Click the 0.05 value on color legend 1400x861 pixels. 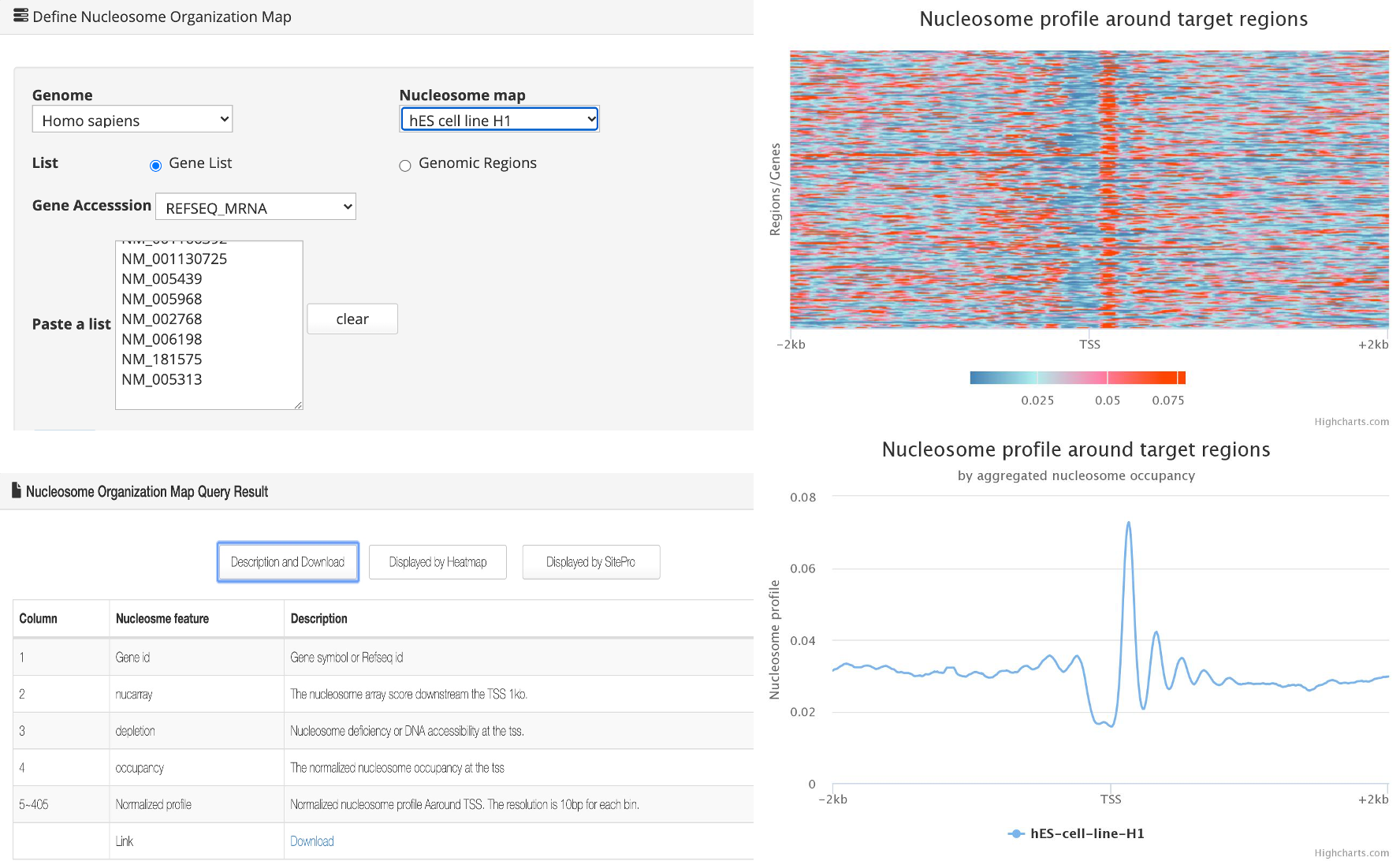[x=1108, y=401]
